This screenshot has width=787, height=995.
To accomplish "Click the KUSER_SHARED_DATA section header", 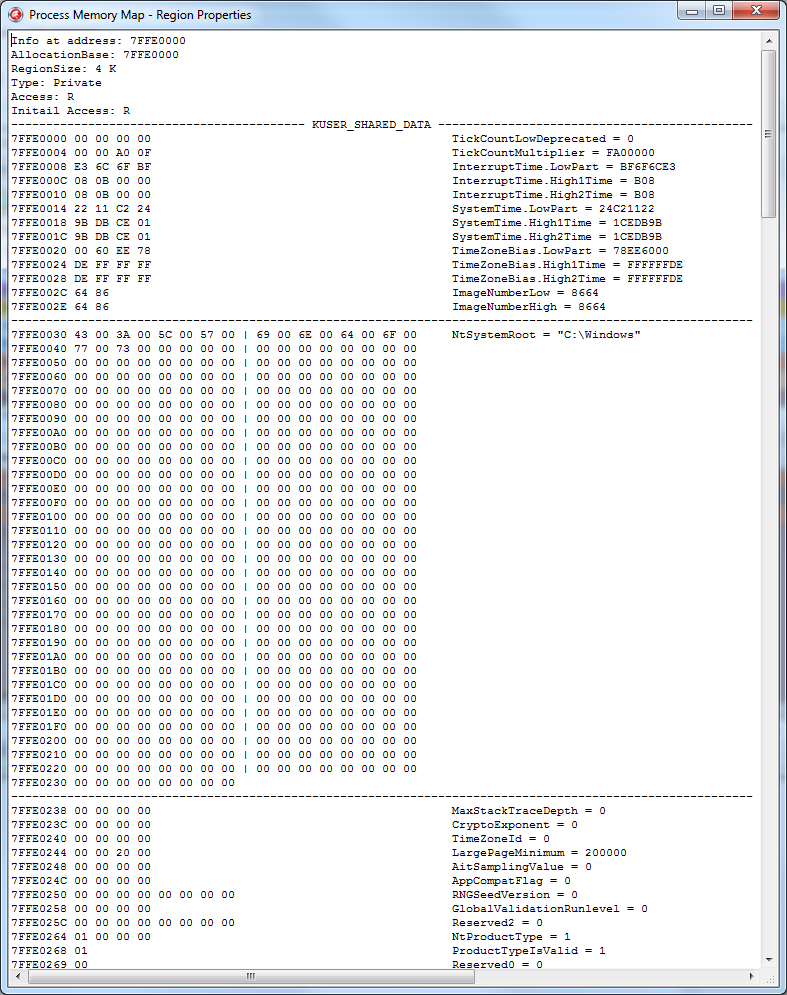I will tap(371, 124).
